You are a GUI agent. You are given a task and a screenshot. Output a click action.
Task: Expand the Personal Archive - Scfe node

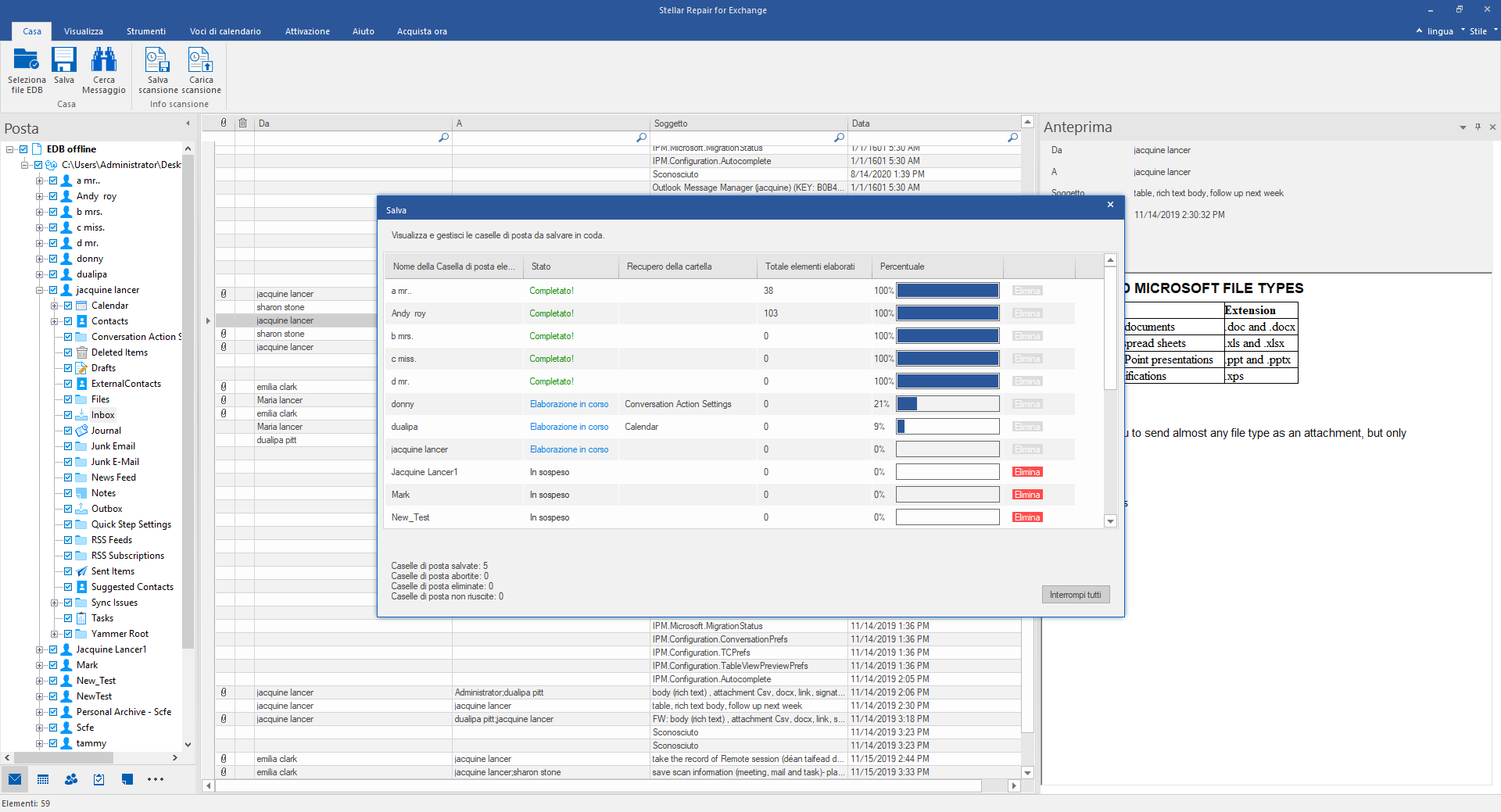pyautogui.click(x=39, y=712)
